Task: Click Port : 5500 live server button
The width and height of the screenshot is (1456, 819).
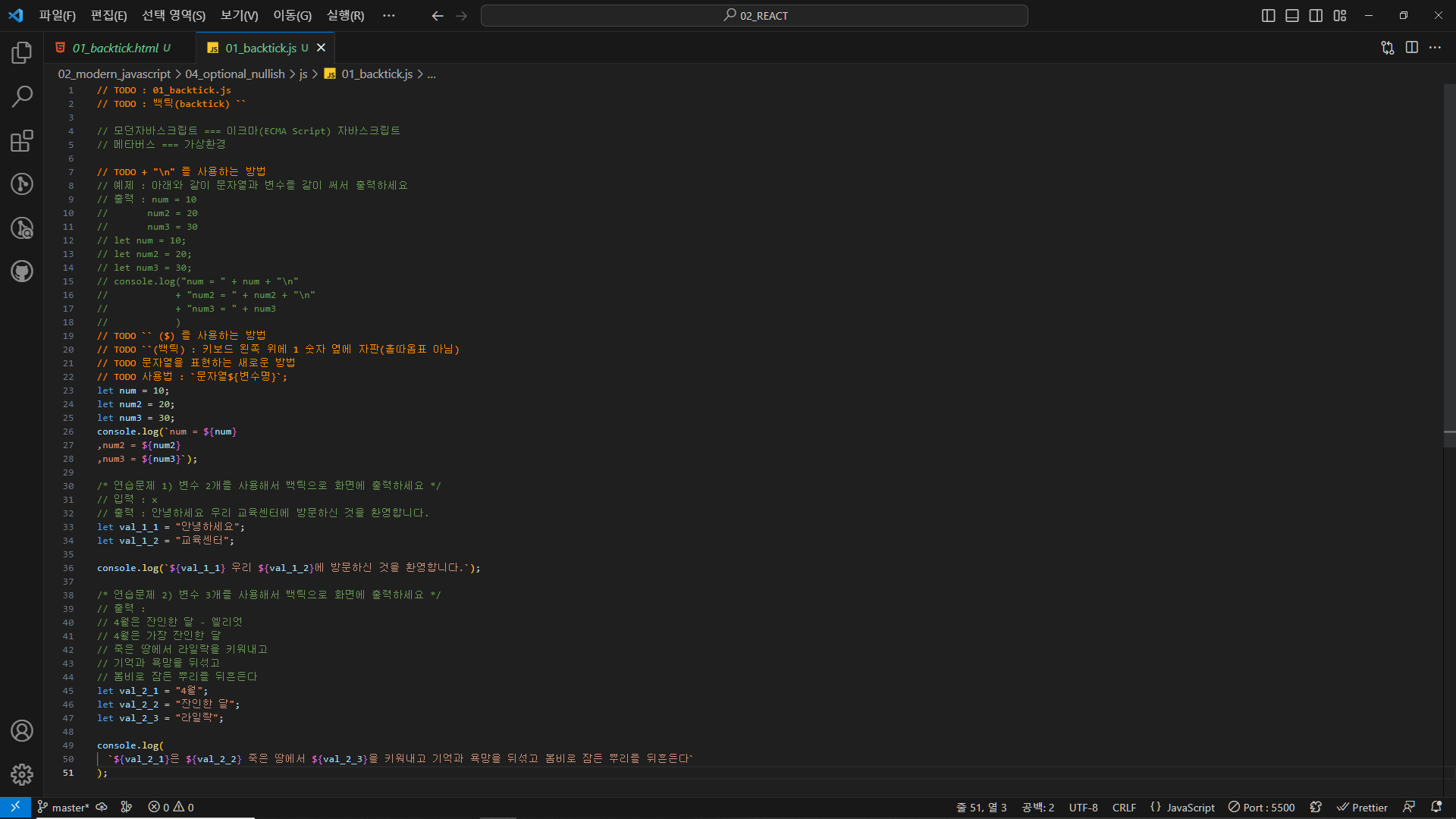Action: [1261, 808]
